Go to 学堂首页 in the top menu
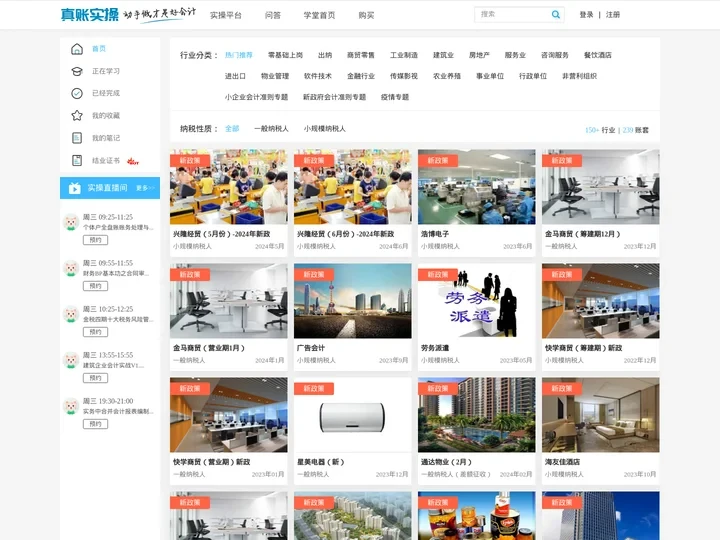Screen dimensions: 720x540 319,15
